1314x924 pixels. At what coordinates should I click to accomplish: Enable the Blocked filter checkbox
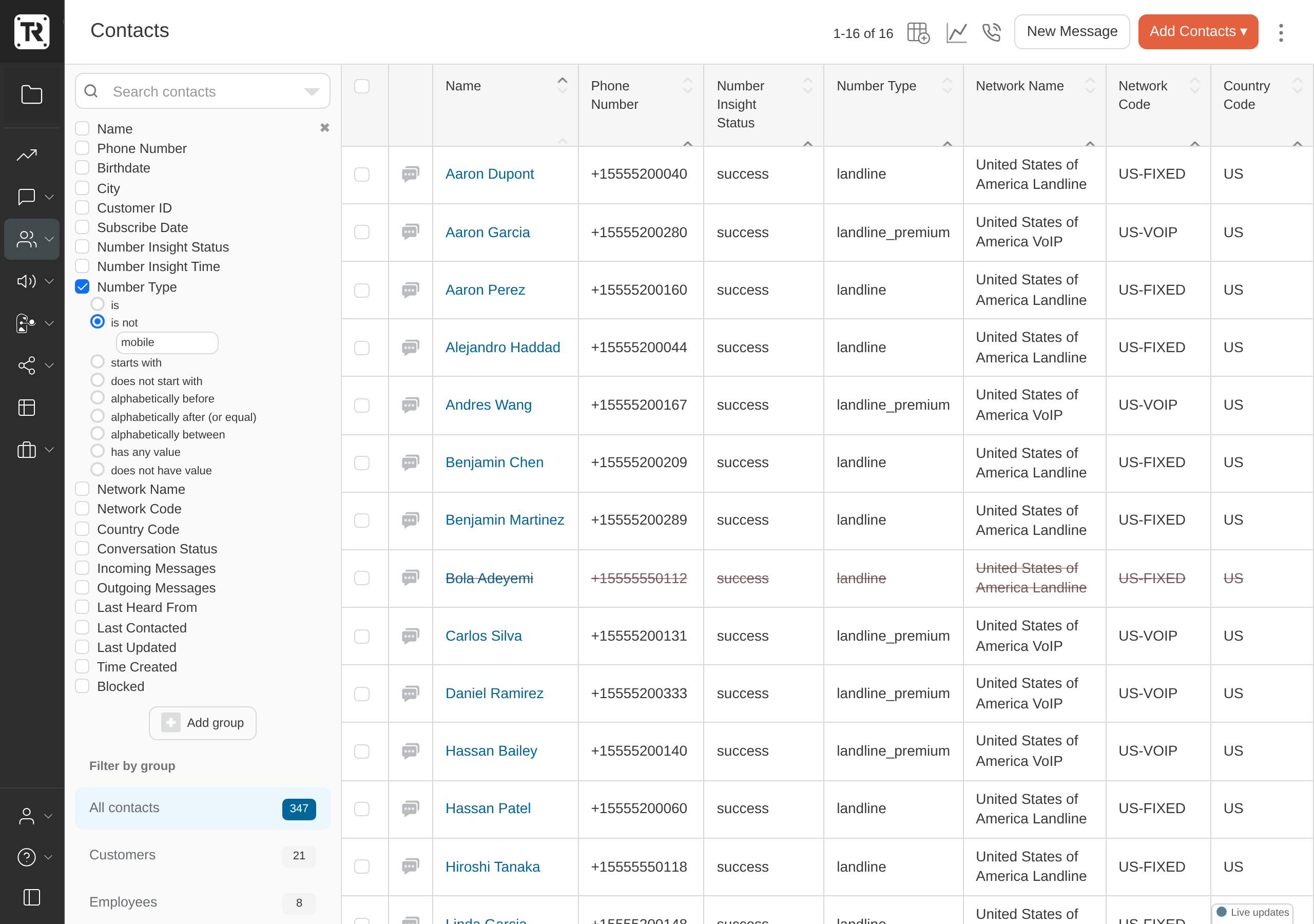83,686
